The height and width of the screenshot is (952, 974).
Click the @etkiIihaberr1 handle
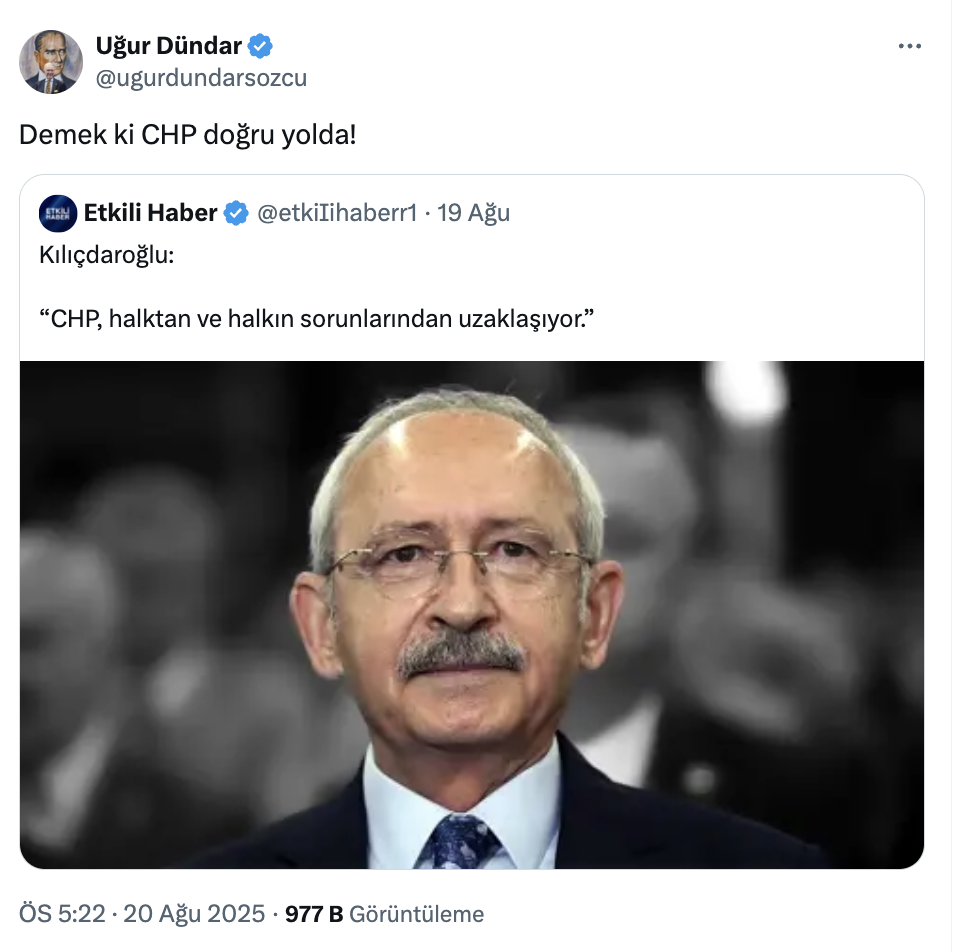pos(337,213)
